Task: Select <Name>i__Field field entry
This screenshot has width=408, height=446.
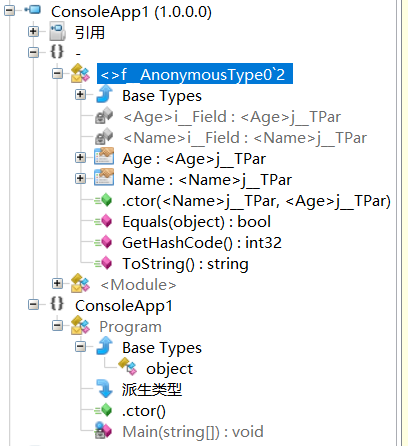Action: click(x=245, y=138)
